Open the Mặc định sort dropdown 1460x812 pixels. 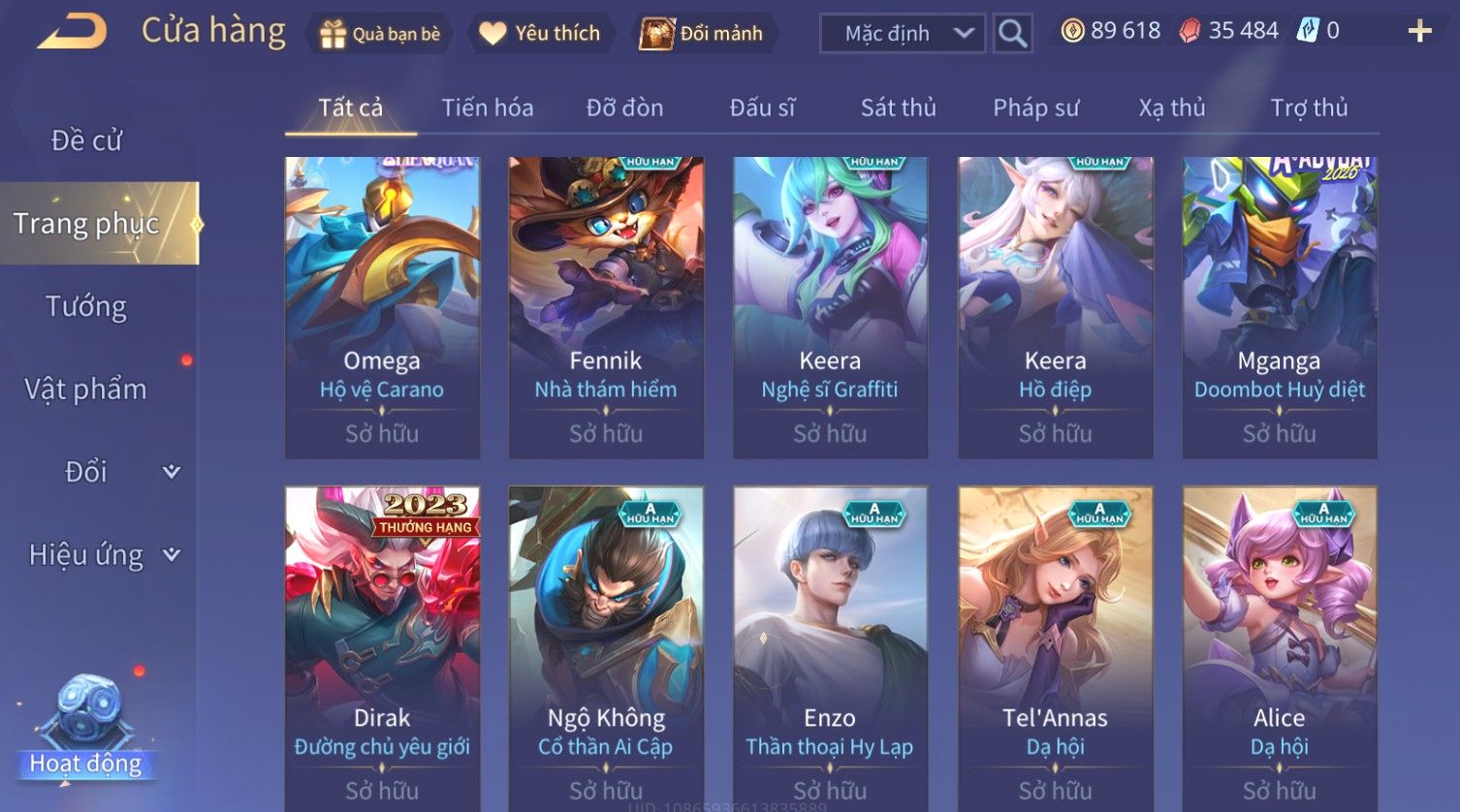903,33
